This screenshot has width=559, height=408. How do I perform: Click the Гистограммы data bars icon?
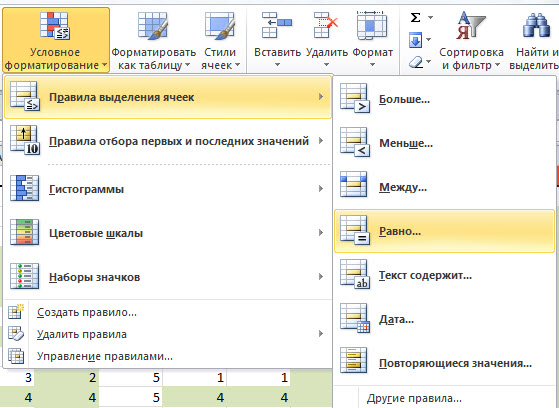click(x=24, y=188)
